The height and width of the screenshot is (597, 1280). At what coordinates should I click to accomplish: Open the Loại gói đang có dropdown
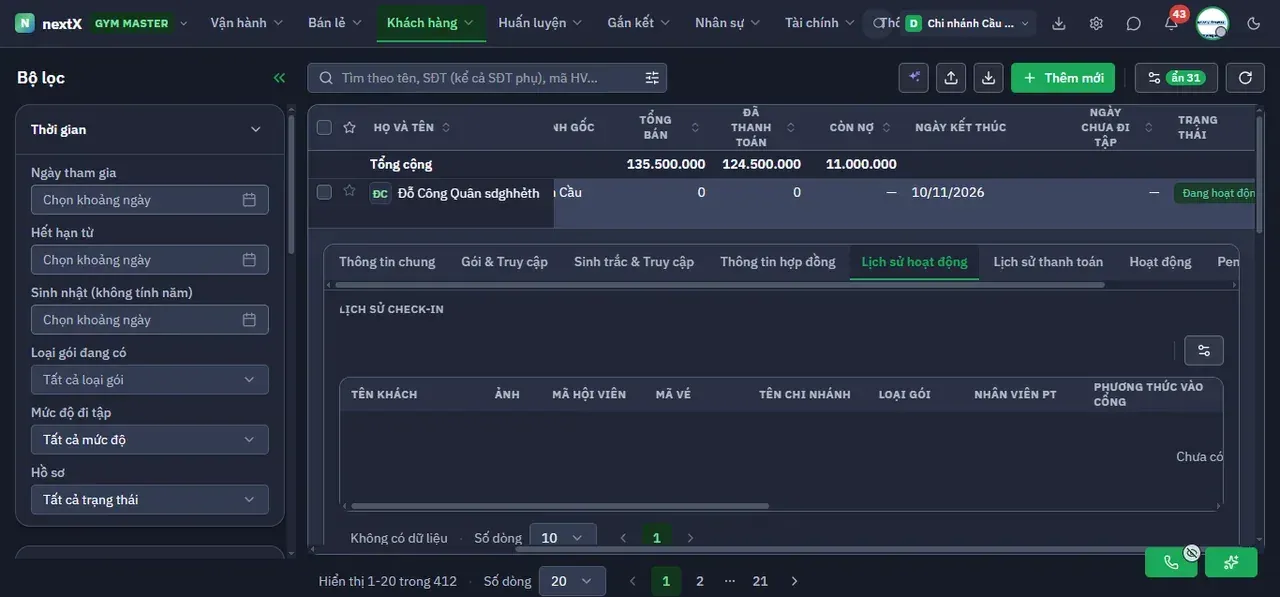[150, 380]
